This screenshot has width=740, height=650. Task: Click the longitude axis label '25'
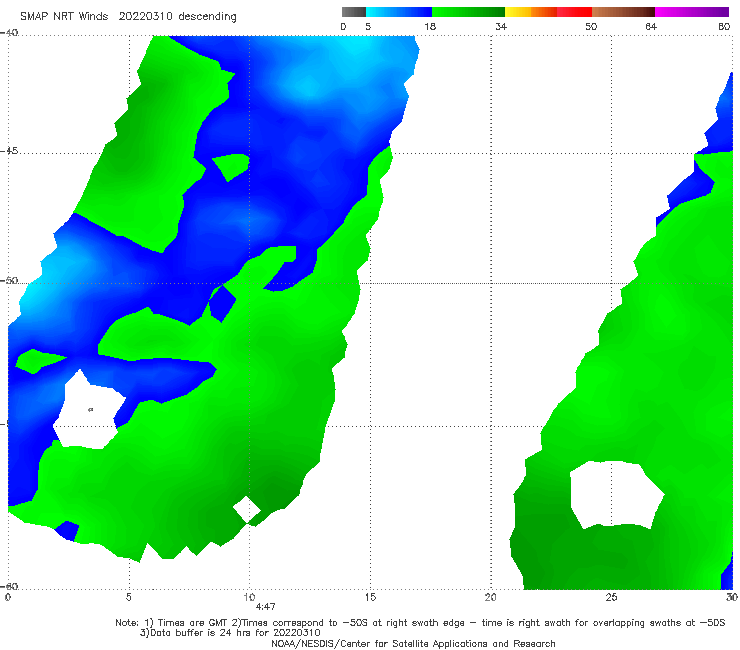pyautogui.click(x=611, y=598)
